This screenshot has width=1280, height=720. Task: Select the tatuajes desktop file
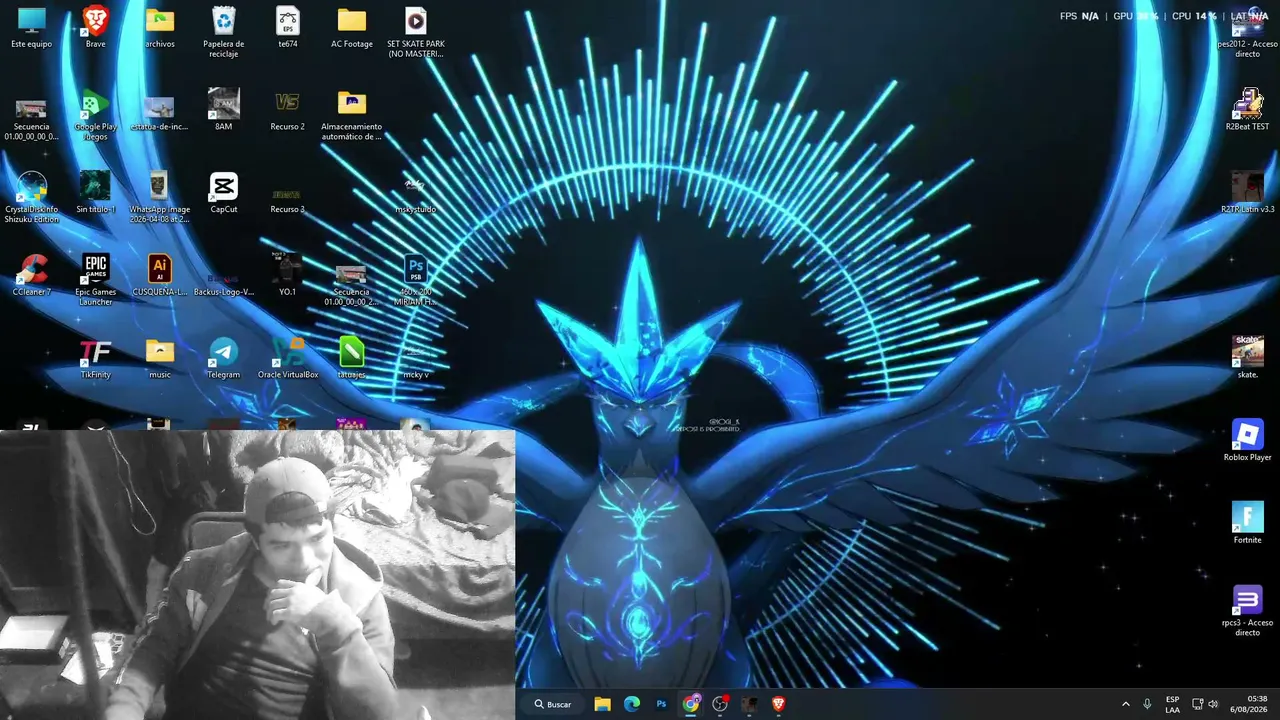point(351,358)
